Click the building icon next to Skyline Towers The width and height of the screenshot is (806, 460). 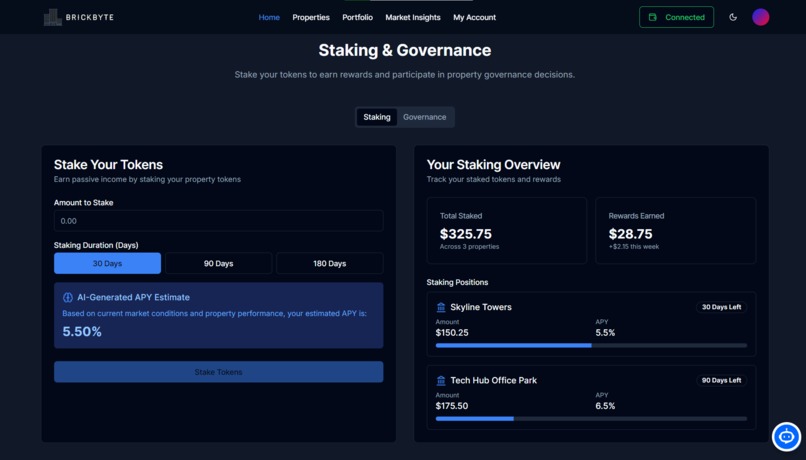point(441,307)
